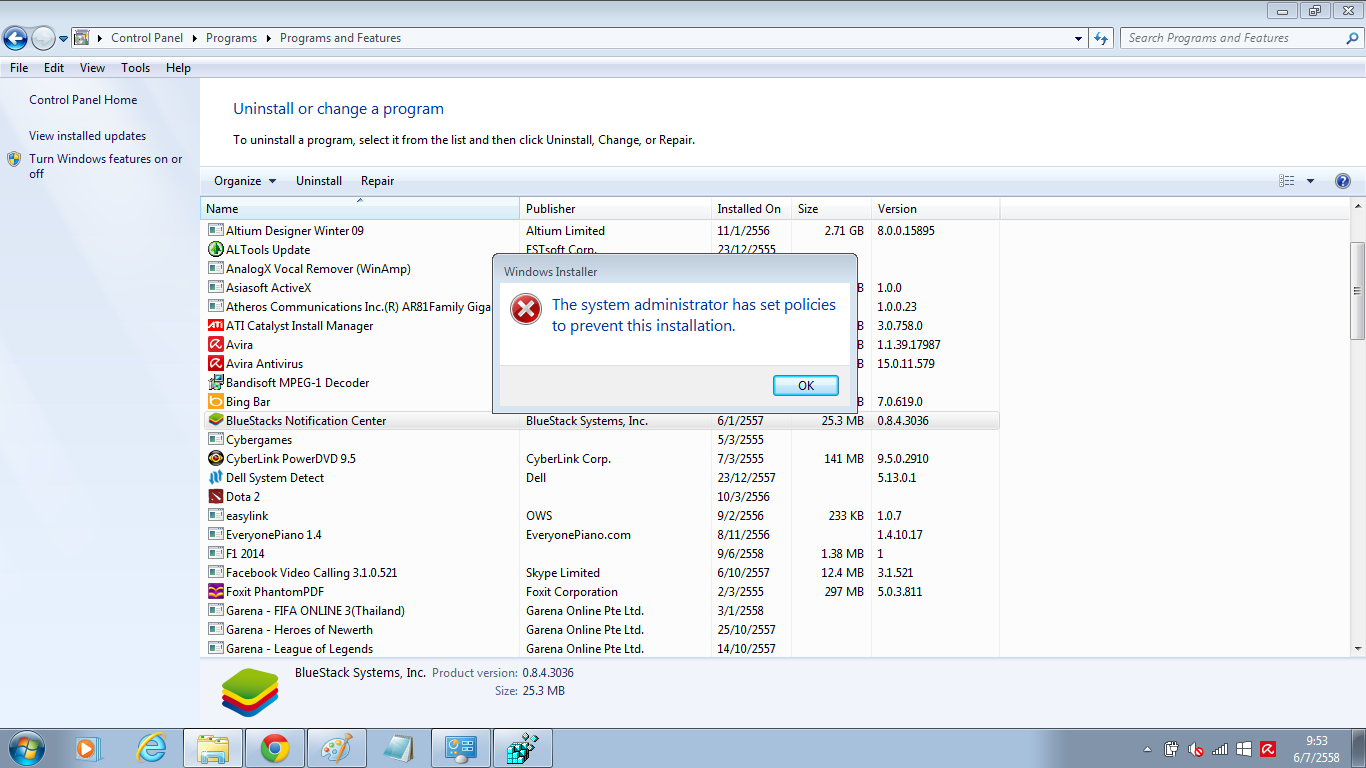The width and height of the screenshot is (1366, 768).
Task: Go to Control Panel Home
Action: click(x=83, y=100)
